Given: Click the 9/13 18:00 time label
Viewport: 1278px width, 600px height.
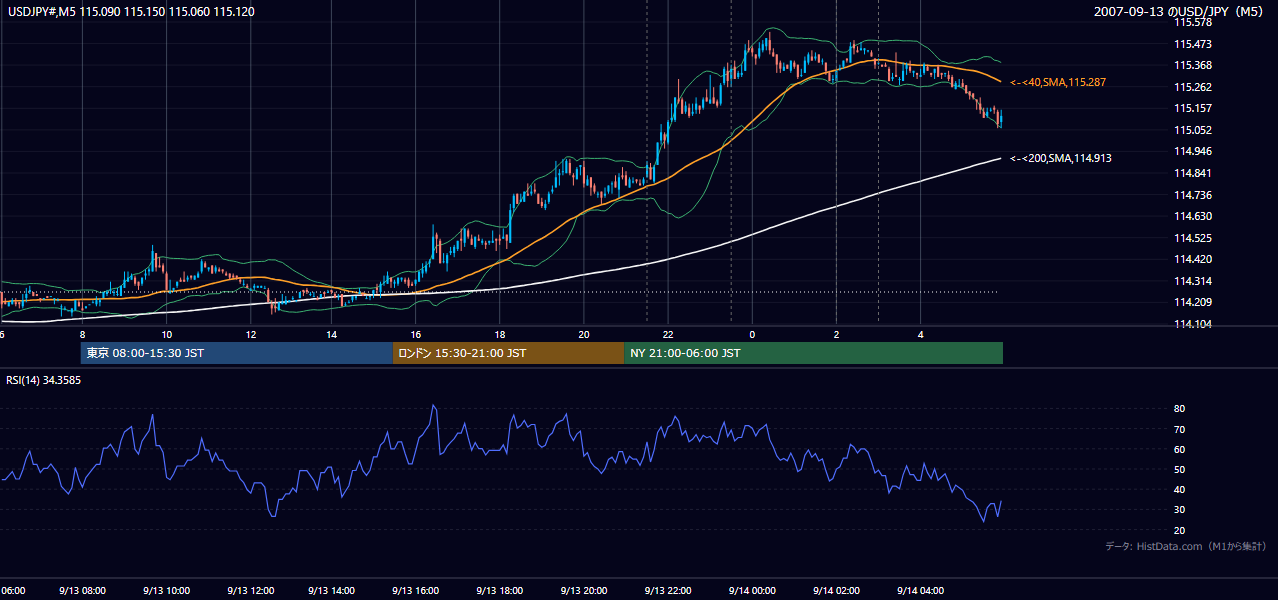Looking at the screenshot, I should click(x=501, y=591).
